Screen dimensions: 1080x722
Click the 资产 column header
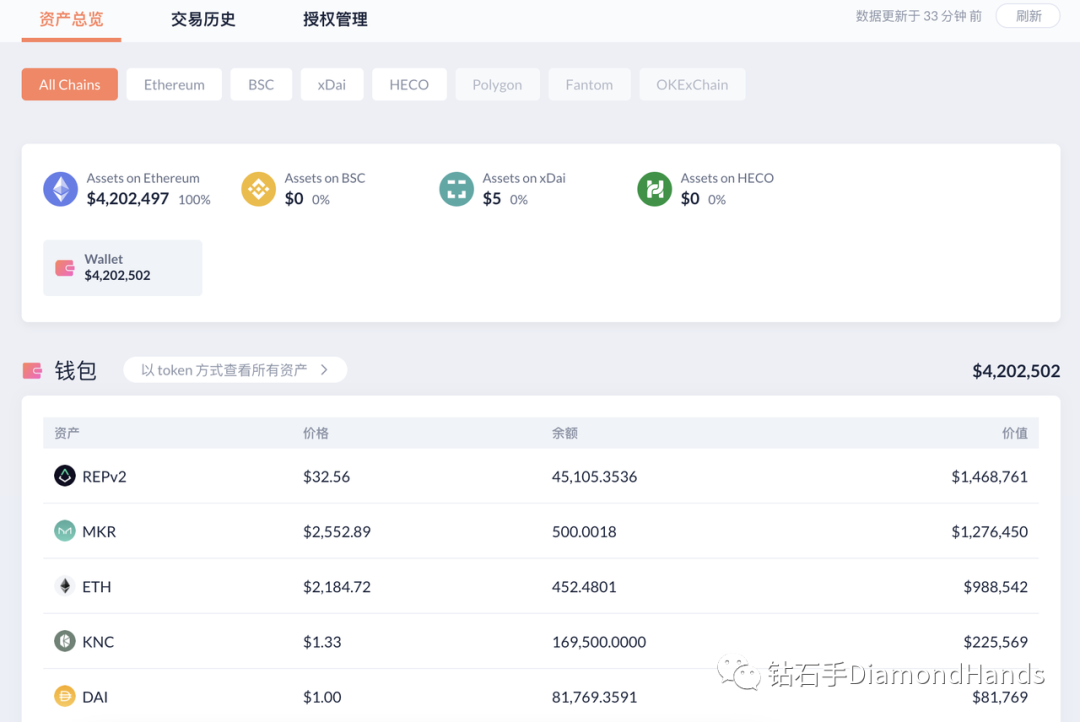pos(67,433)
